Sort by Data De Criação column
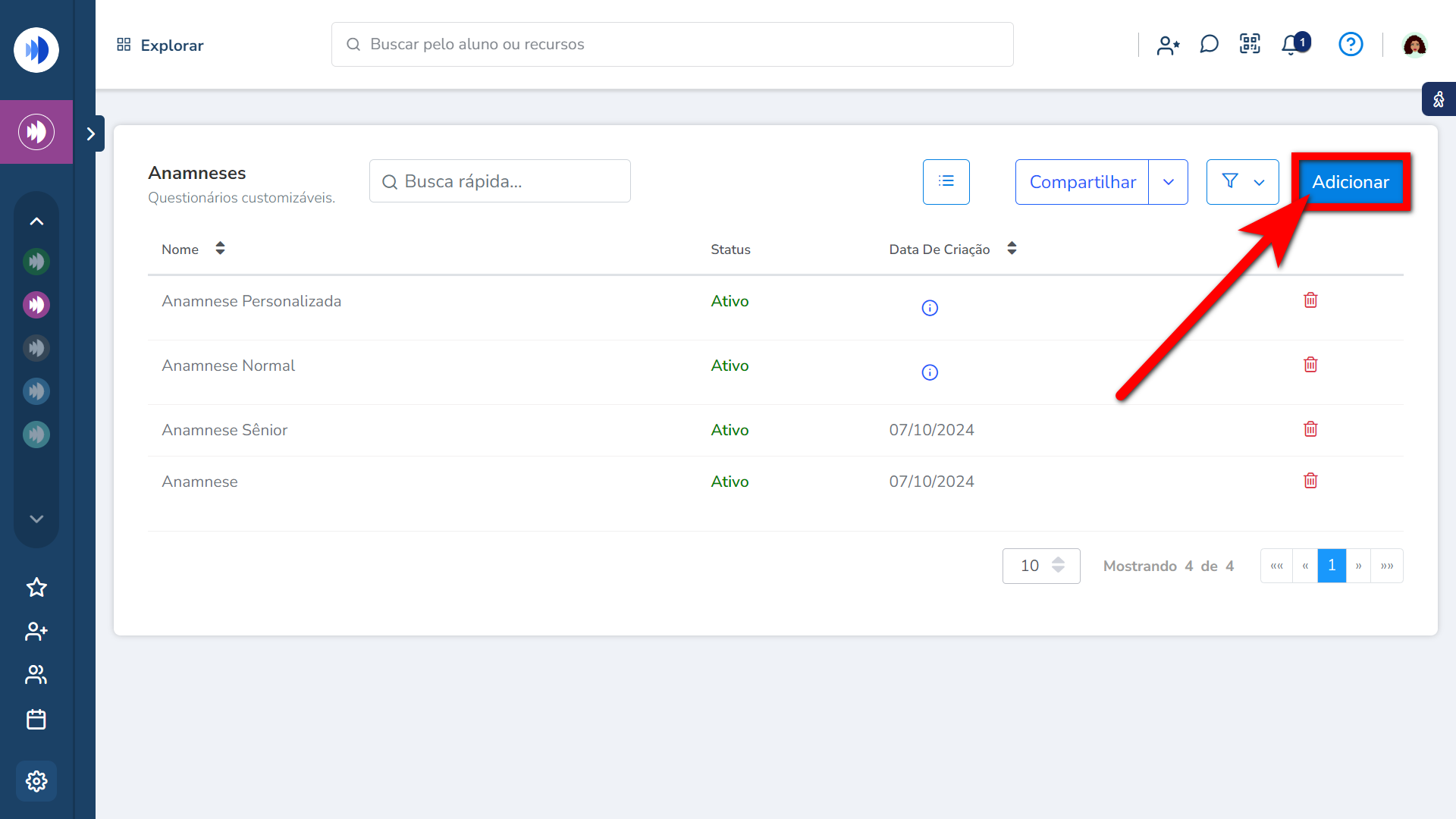Viewport: 1456px width, 819px height. pos(1012,249)
